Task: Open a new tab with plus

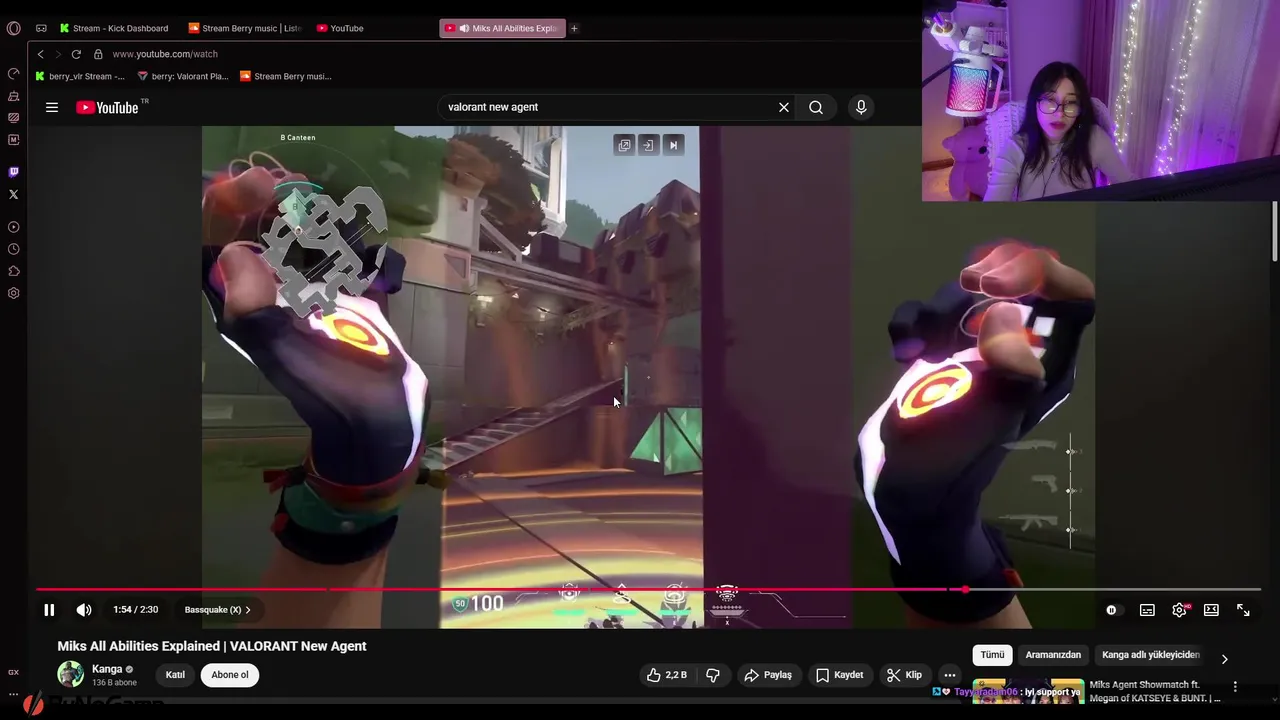Action: 574,28
